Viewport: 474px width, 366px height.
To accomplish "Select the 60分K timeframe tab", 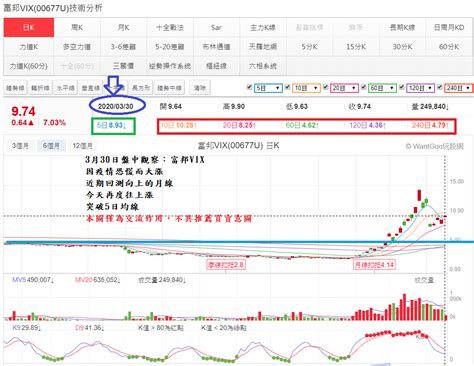I will pyautogui.click(x=449, y=47).
